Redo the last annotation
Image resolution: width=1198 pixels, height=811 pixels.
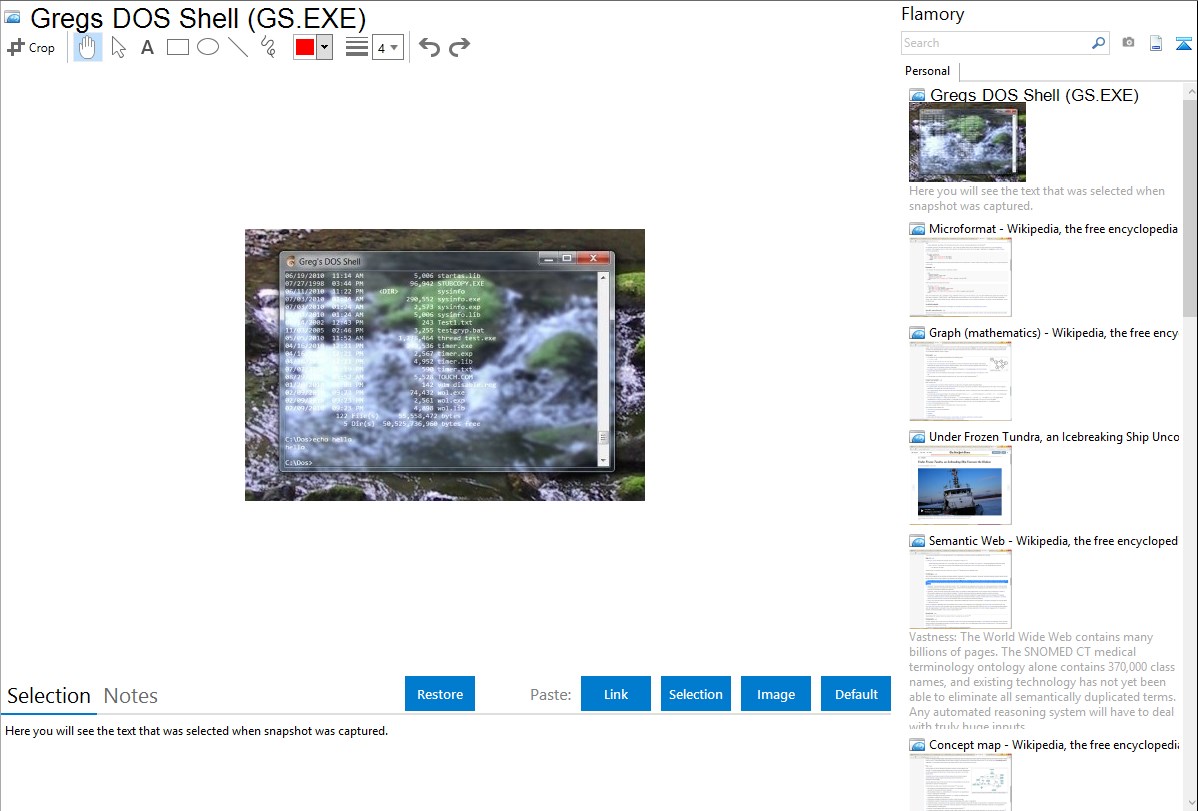(x=459, y=47)
